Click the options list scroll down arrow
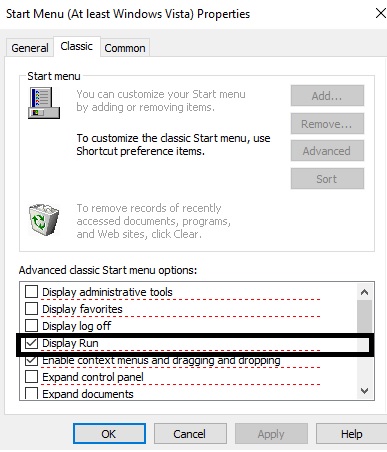The image size is (387, 452). pyautogui.click(x=364, y=391)
